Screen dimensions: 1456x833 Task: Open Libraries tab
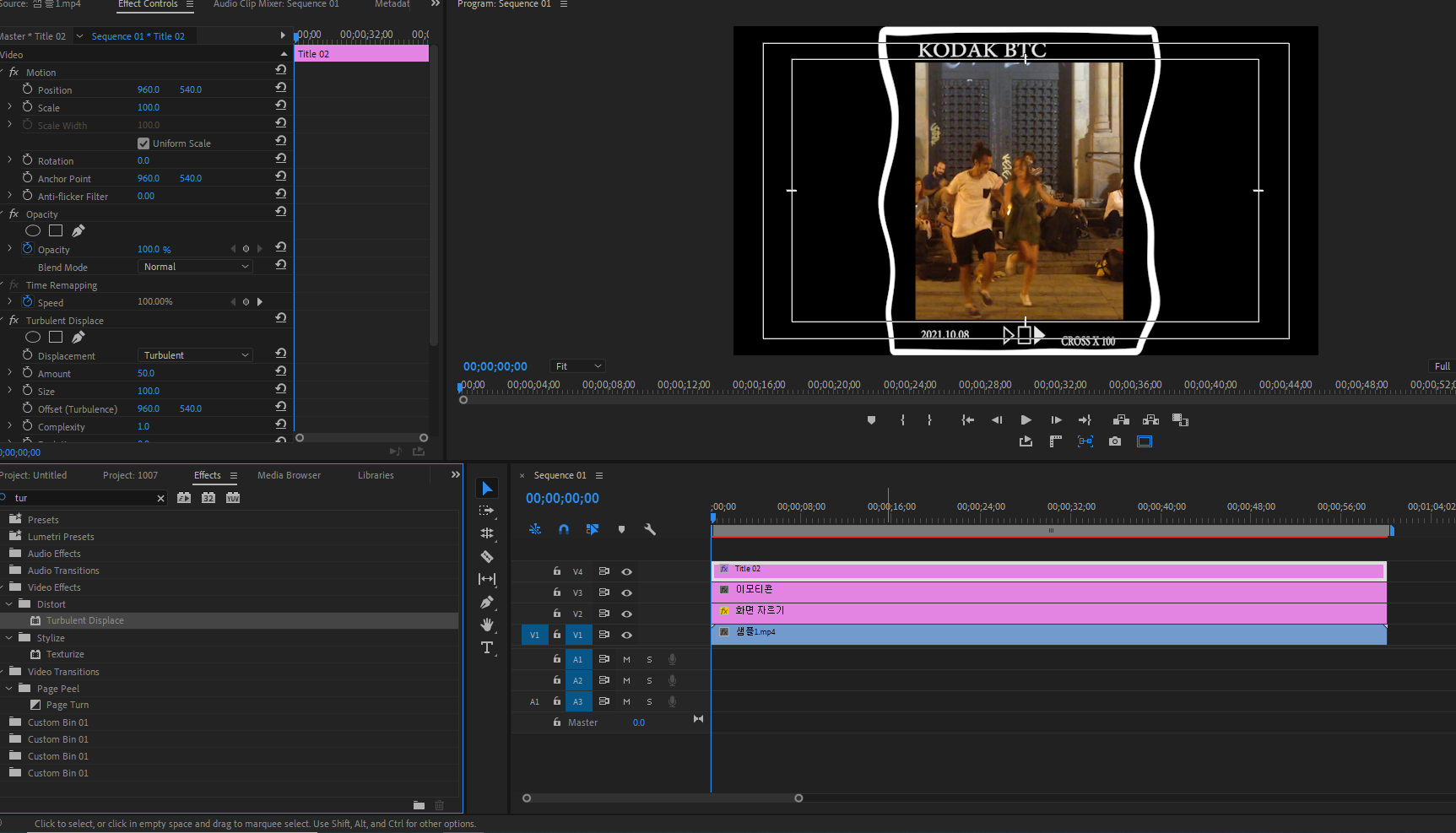coord(376,475)
